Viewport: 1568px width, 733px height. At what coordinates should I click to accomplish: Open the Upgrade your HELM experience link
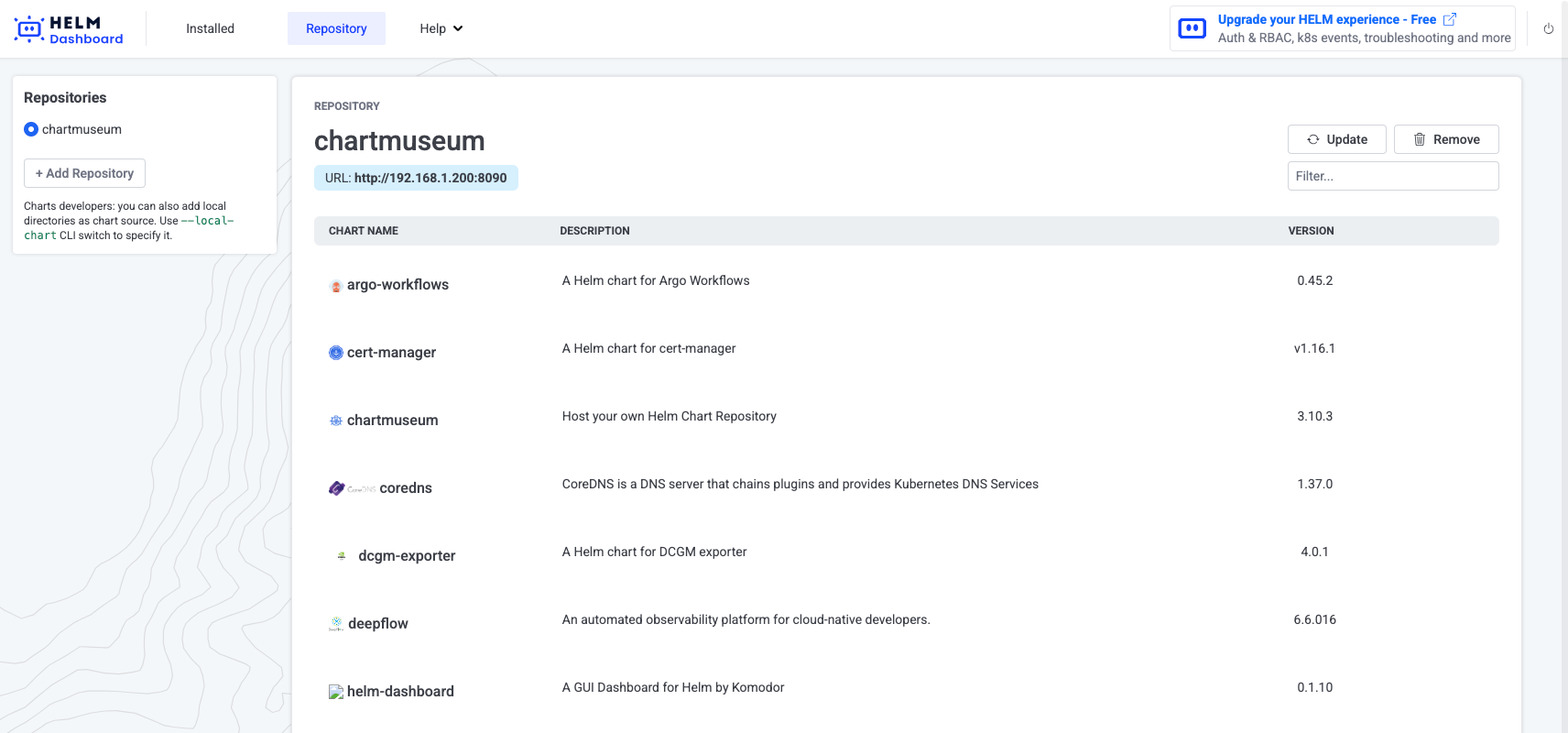point(1326,19)
